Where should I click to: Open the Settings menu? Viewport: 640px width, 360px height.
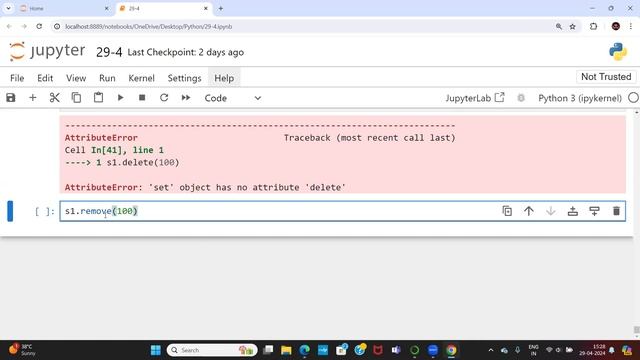click(x=184, y=78)
